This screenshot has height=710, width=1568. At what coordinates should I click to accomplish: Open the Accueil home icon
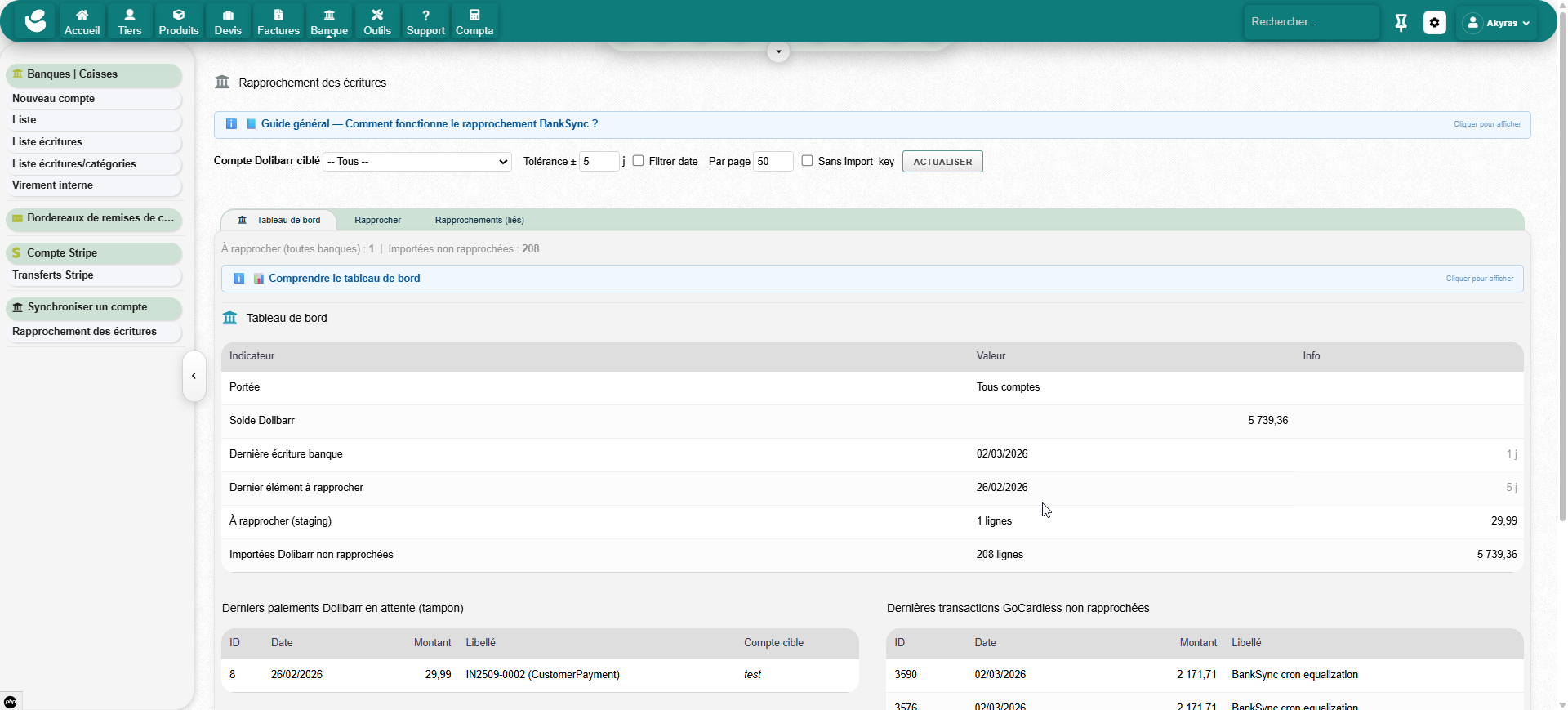[82, 16]
